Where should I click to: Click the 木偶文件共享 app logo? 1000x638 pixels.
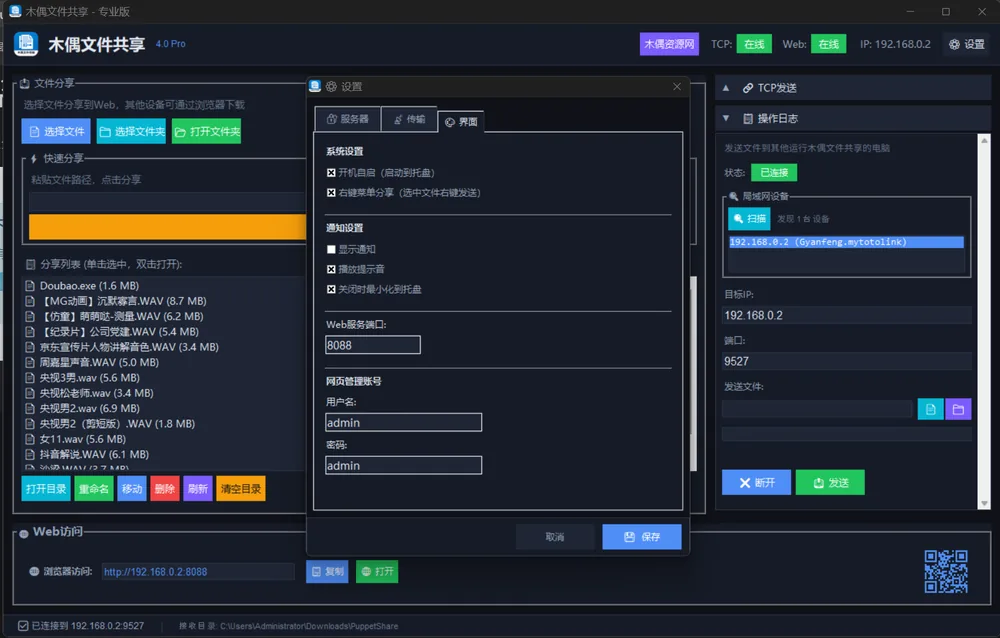tap(26, 44)
